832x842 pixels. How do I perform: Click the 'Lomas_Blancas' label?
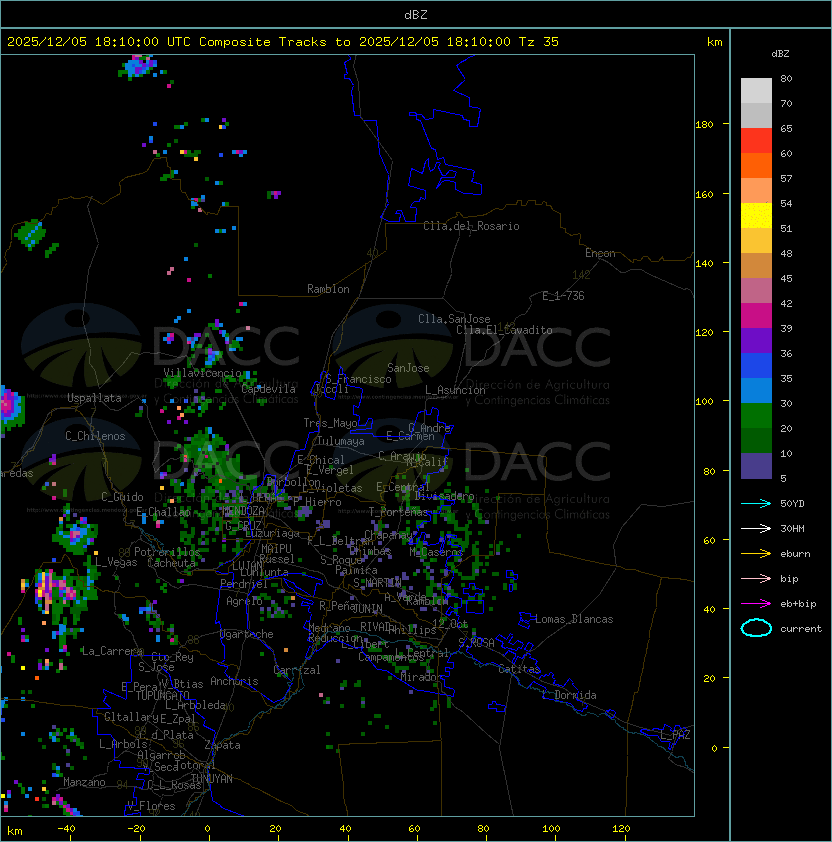pyautogui.click(x=574, y=620)
